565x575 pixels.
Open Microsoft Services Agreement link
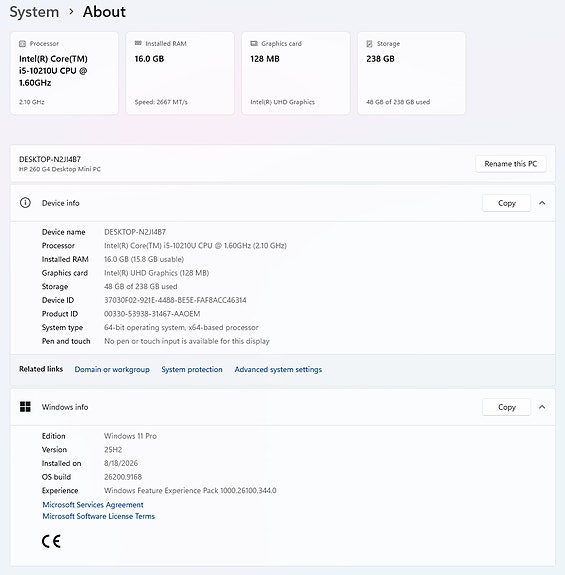93,505
